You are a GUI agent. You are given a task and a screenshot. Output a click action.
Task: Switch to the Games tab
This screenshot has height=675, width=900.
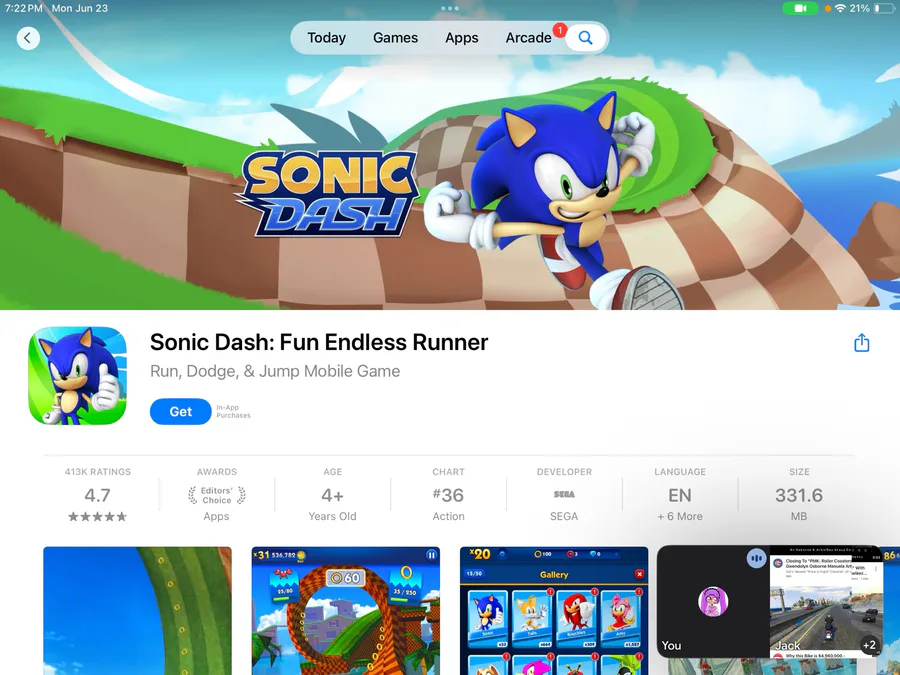[395, 38]
